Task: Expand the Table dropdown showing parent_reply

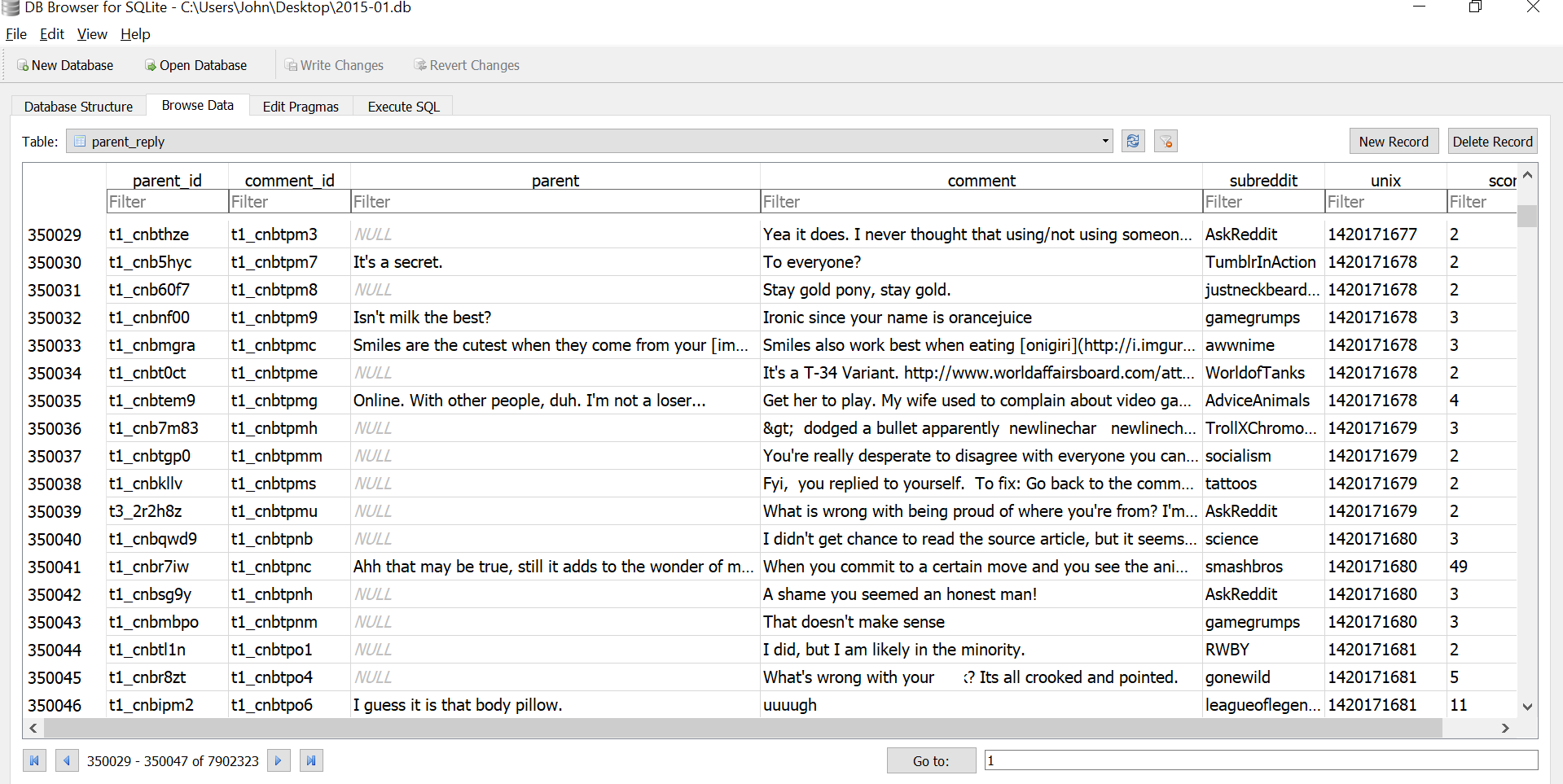Action: tap(591, 141)
